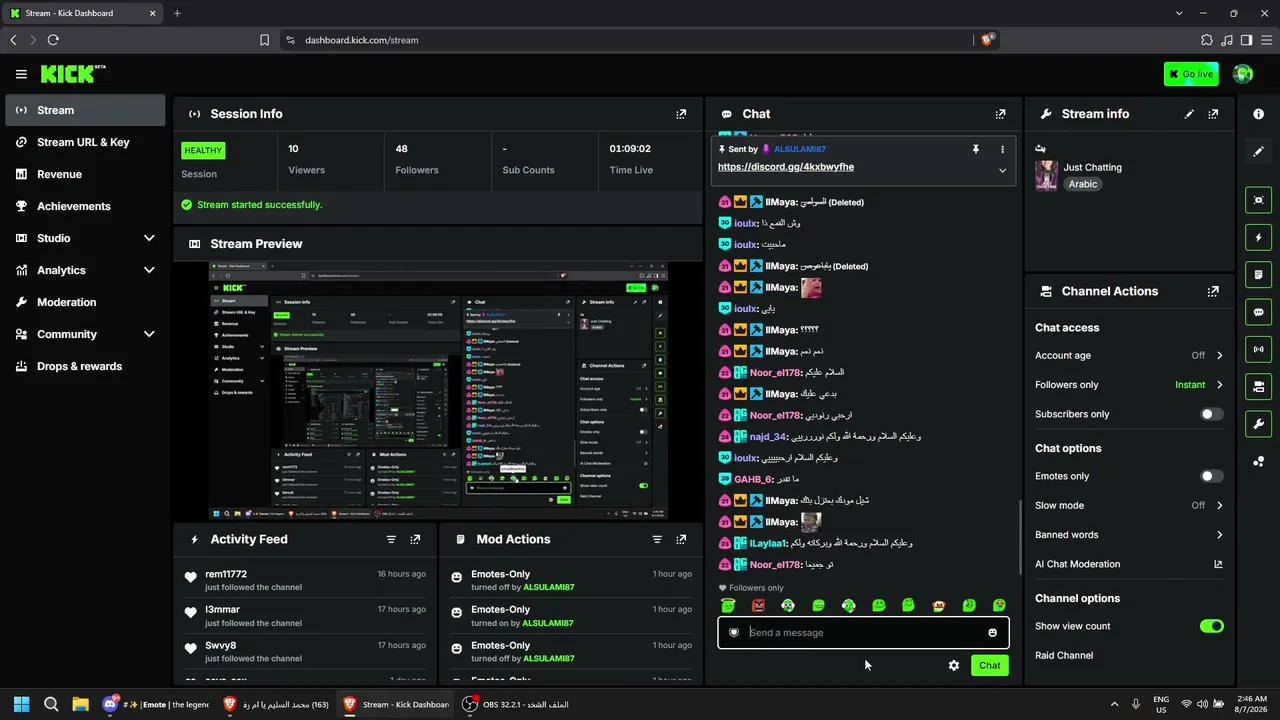1280x720 pixels.
Task: Open the AI Chat Moderation external link icon
Action: (1218, 564)
